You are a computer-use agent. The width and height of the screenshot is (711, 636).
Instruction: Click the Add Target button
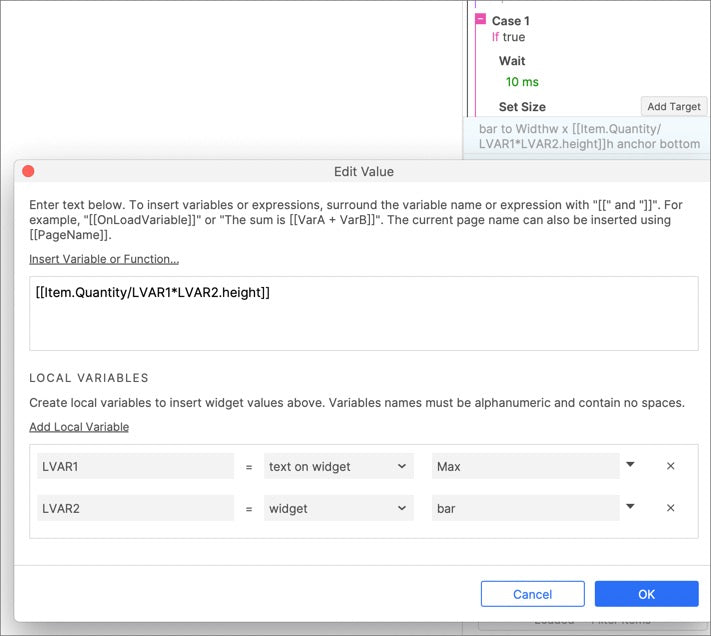point(673,107)
